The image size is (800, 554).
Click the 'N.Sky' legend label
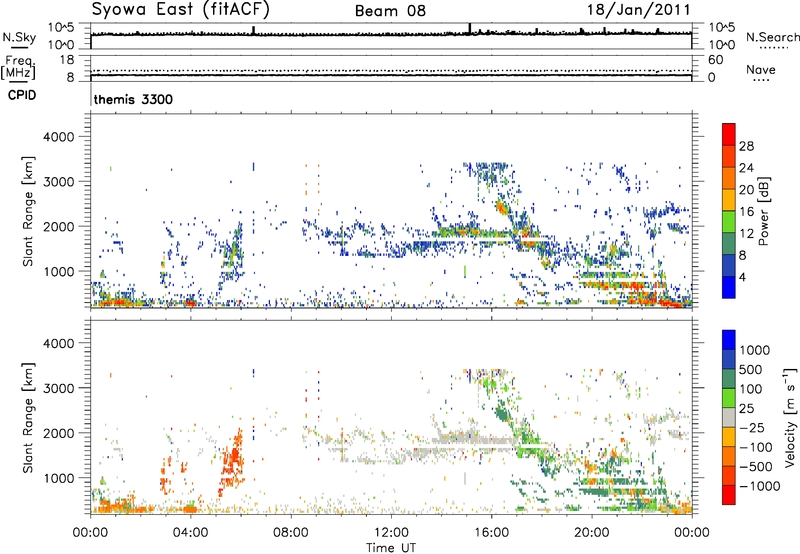click(19, 37)
